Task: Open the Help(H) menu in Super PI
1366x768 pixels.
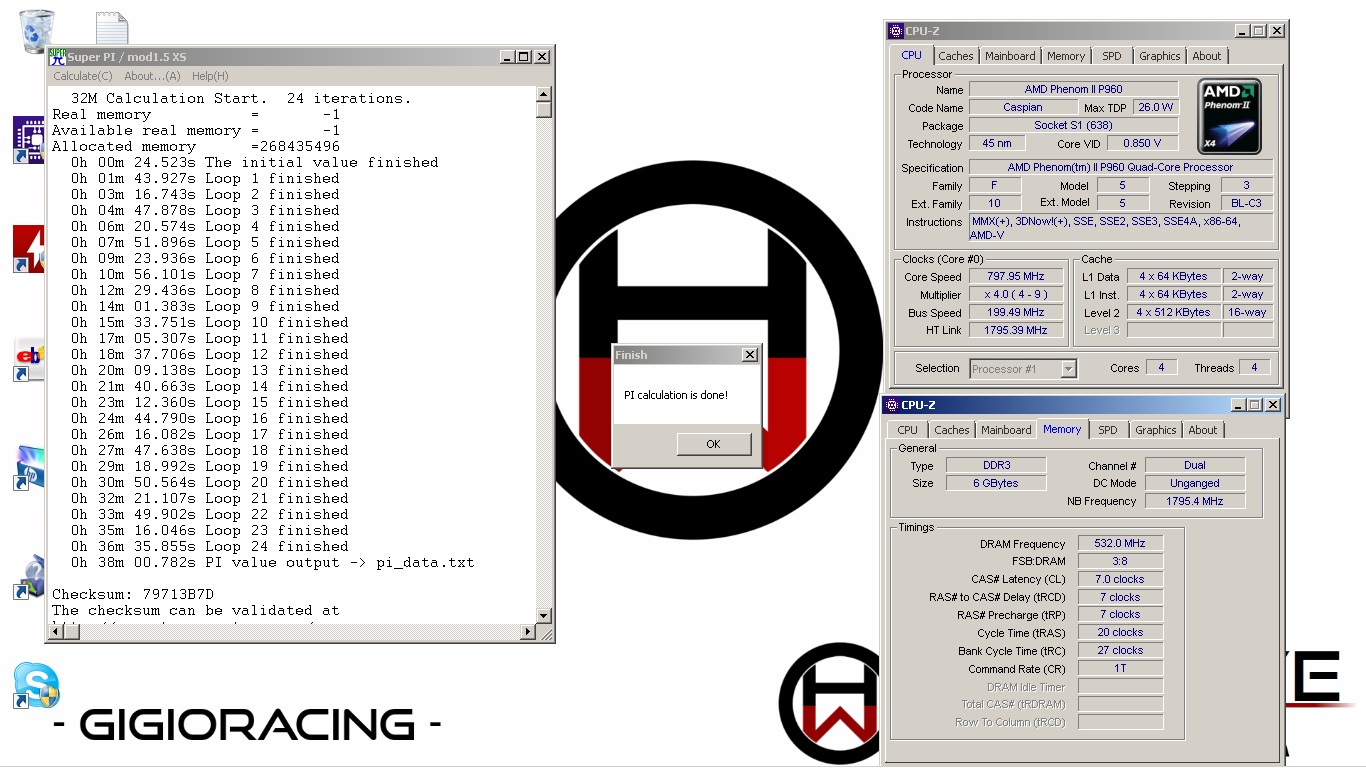Action: [210, 76]
